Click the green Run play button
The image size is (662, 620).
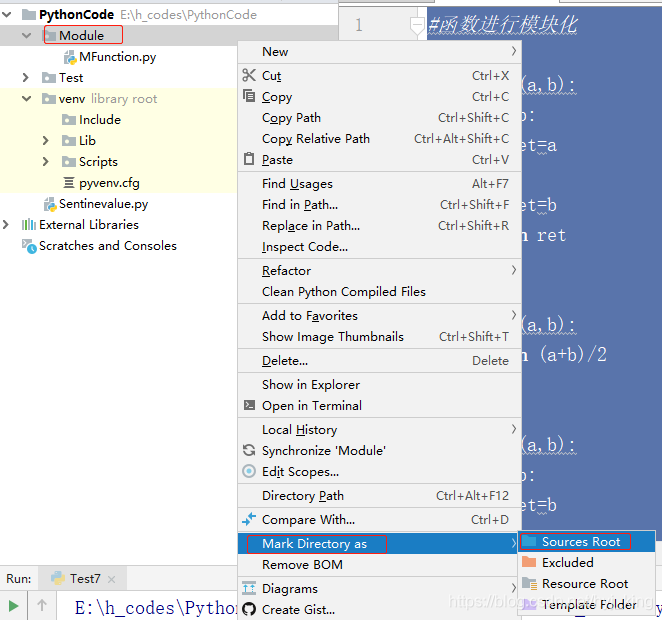pos(13,606)
